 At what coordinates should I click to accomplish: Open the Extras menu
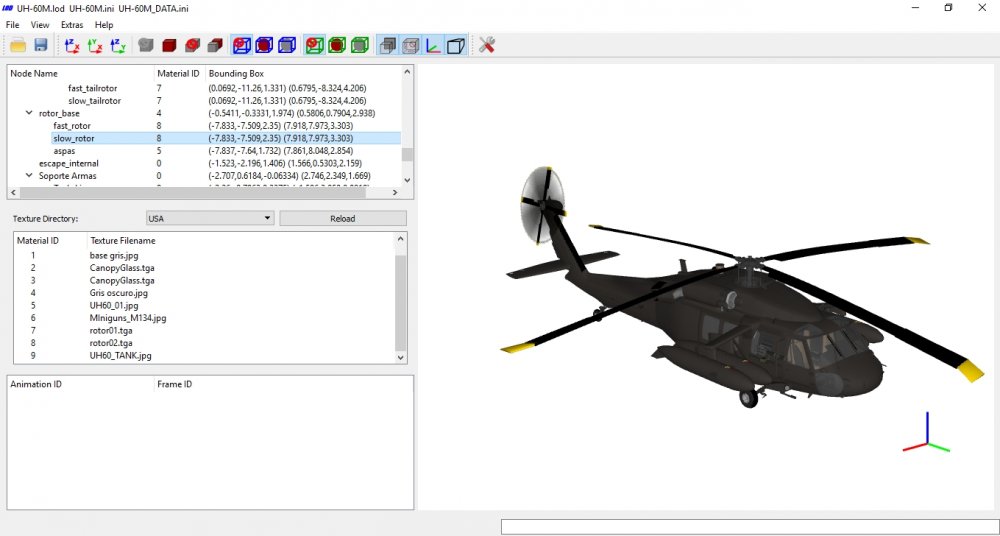72,25
